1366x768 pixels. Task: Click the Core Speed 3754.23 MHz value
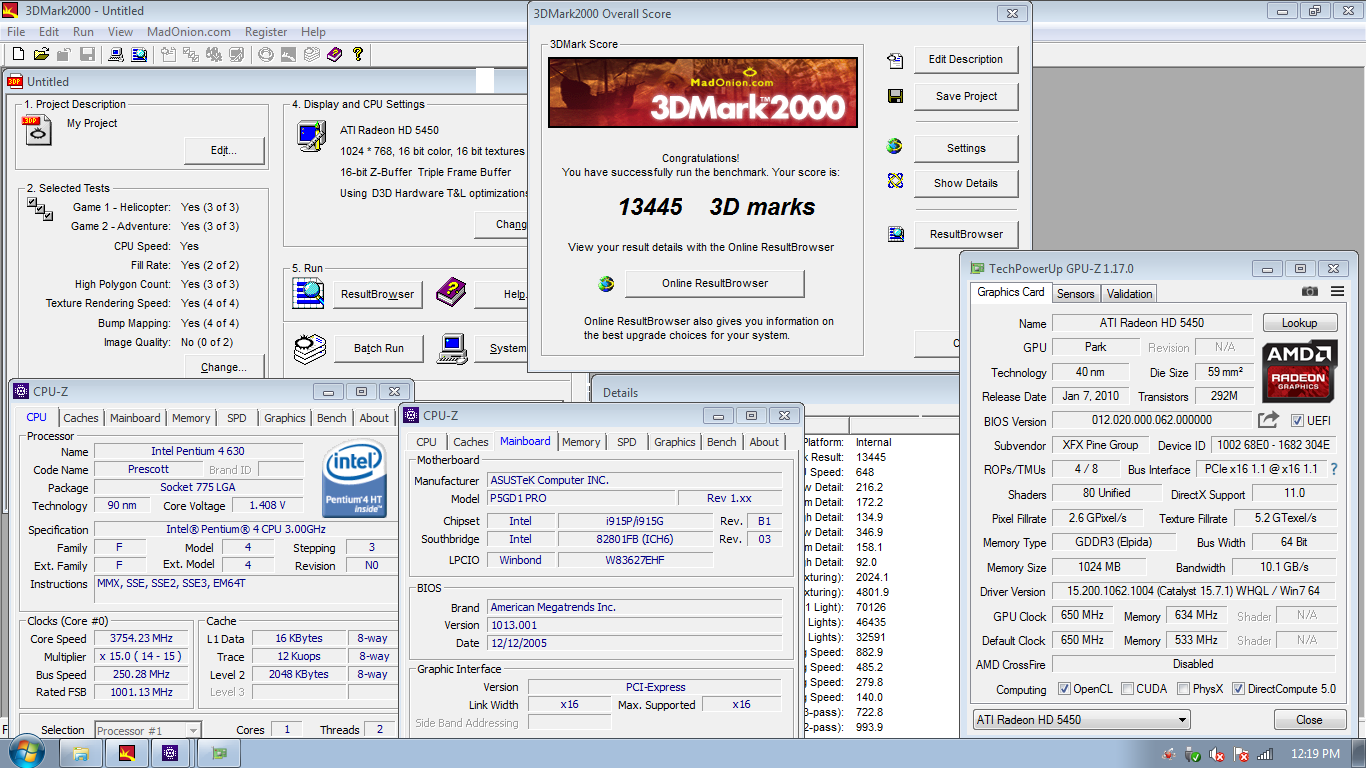142,639
